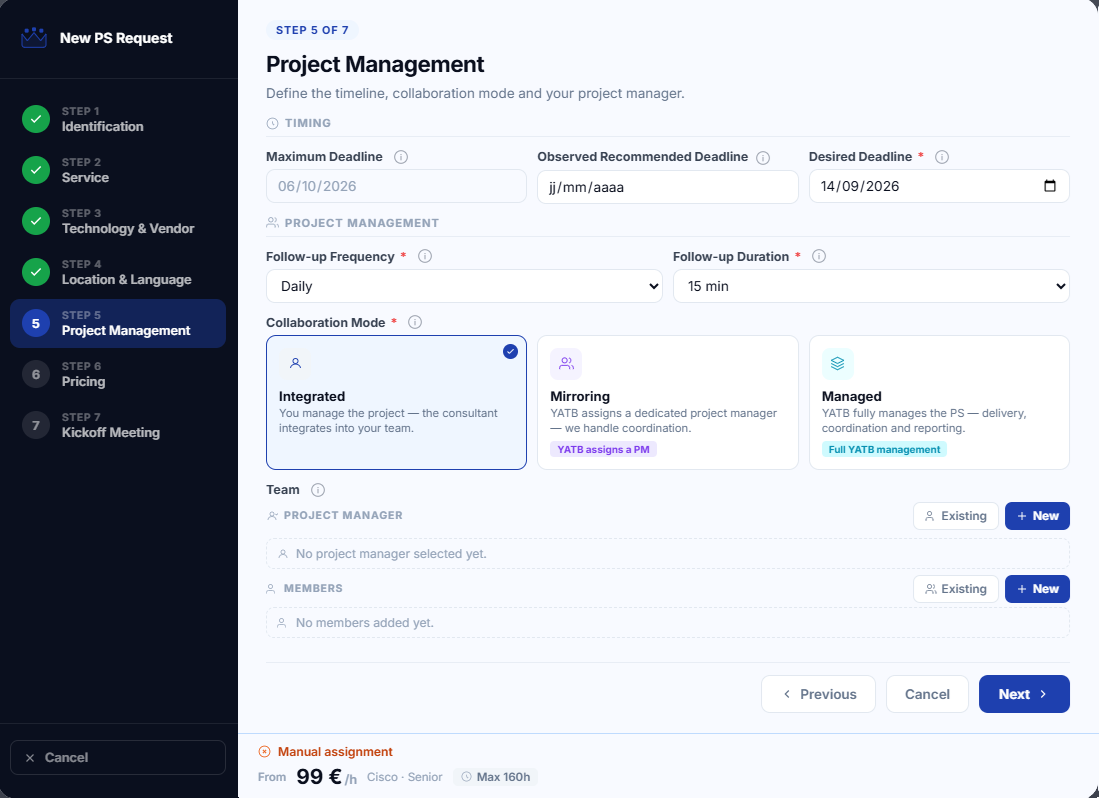Click the No members added yet placeholder
Screen dimensions: 1099x798
(x=667, y=622)
